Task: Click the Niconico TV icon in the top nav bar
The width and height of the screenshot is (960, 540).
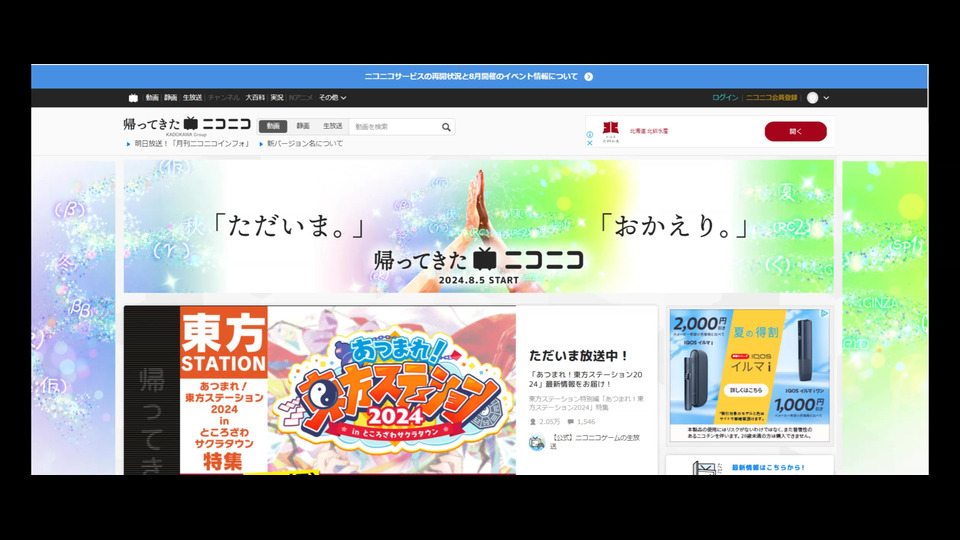Action: (133, 98)
